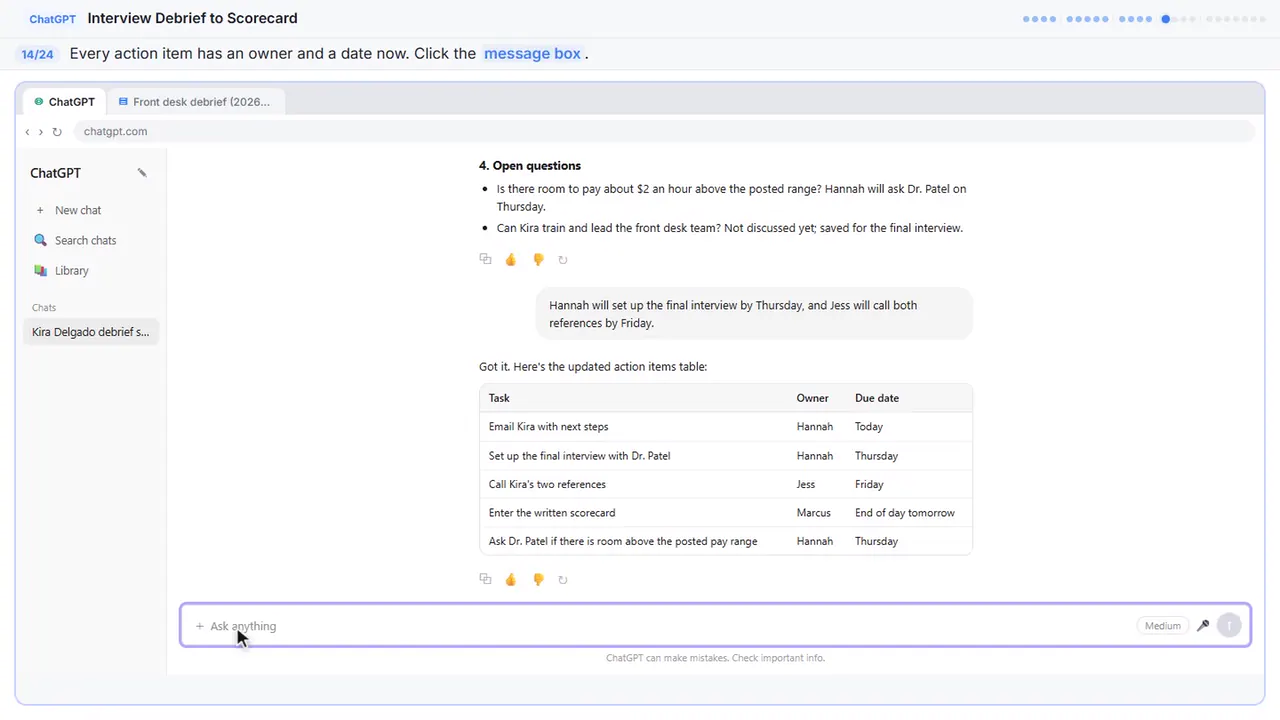Click the chatgpt.com address bar
1280x720 pixels.
point(664,132)
